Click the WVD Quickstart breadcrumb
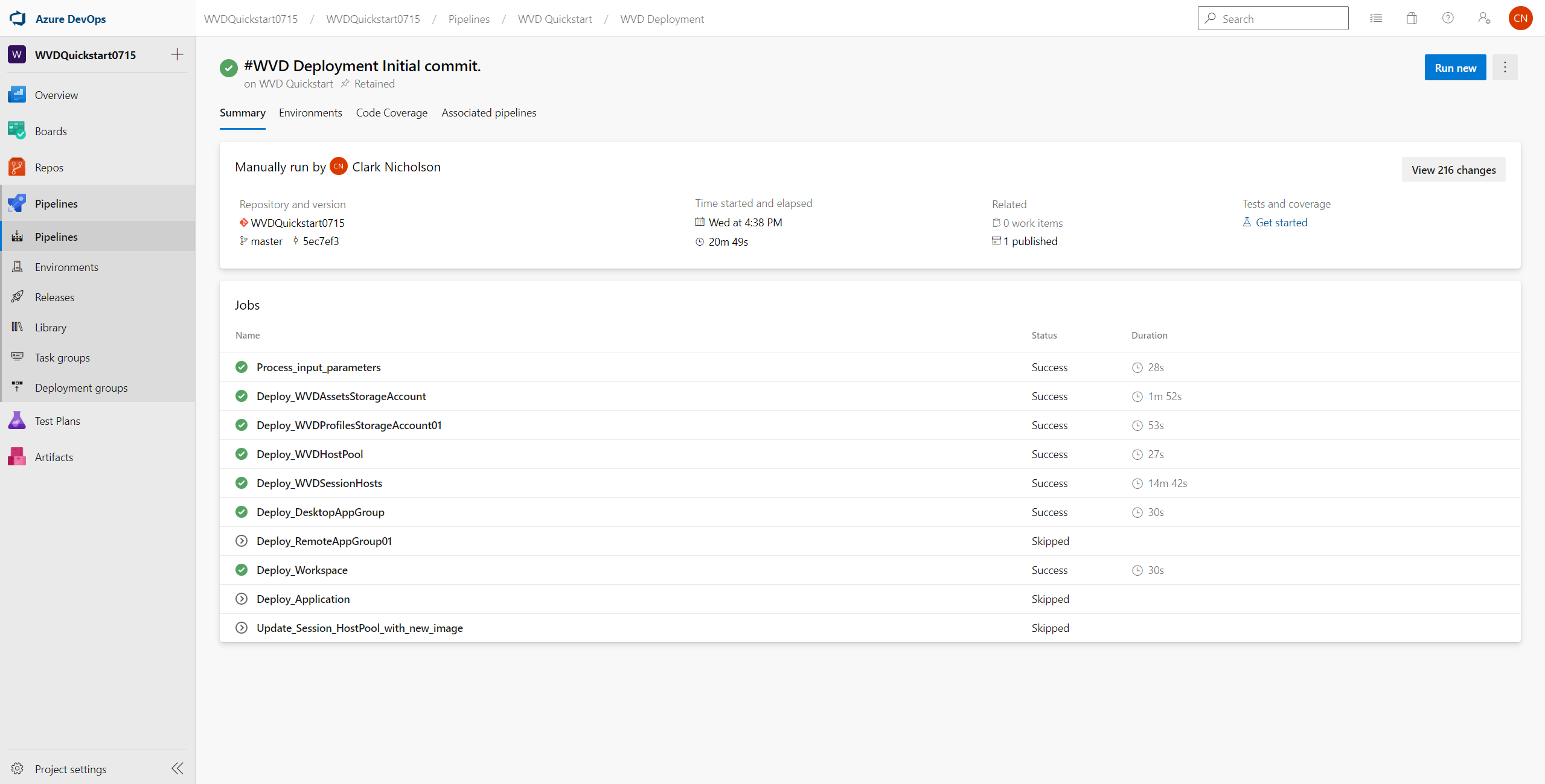Image resolution: width=1545 pixels, height=784 pixels. [x=554, y=19]
